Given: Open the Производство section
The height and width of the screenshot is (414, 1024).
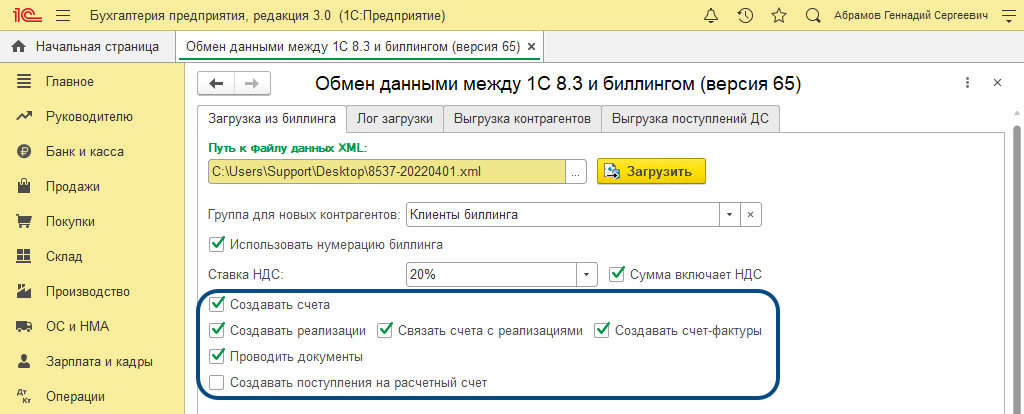Looking at the screenshot, I should (88, 291).
